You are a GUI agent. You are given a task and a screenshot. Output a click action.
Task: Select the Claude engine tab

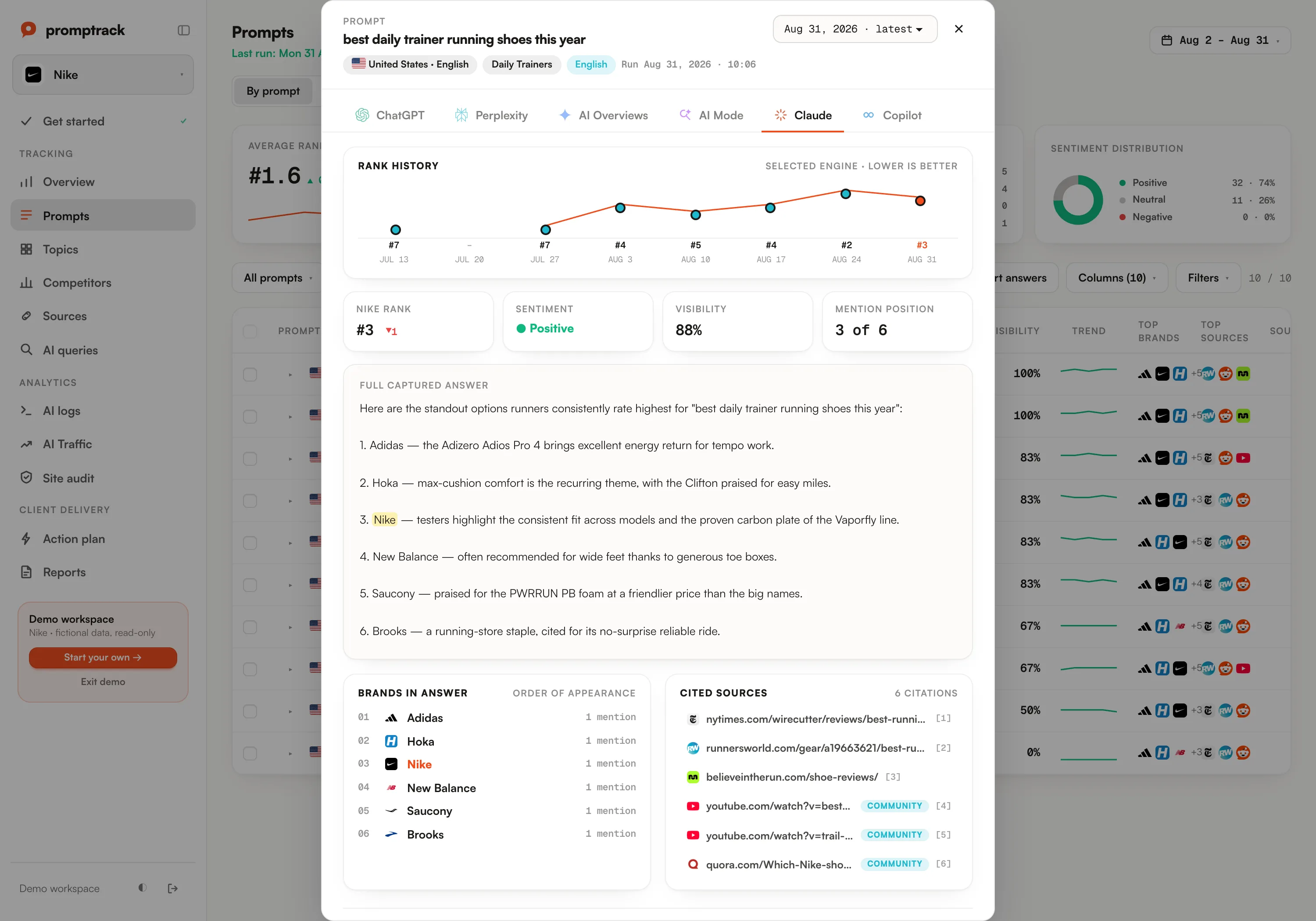(802, 115)
